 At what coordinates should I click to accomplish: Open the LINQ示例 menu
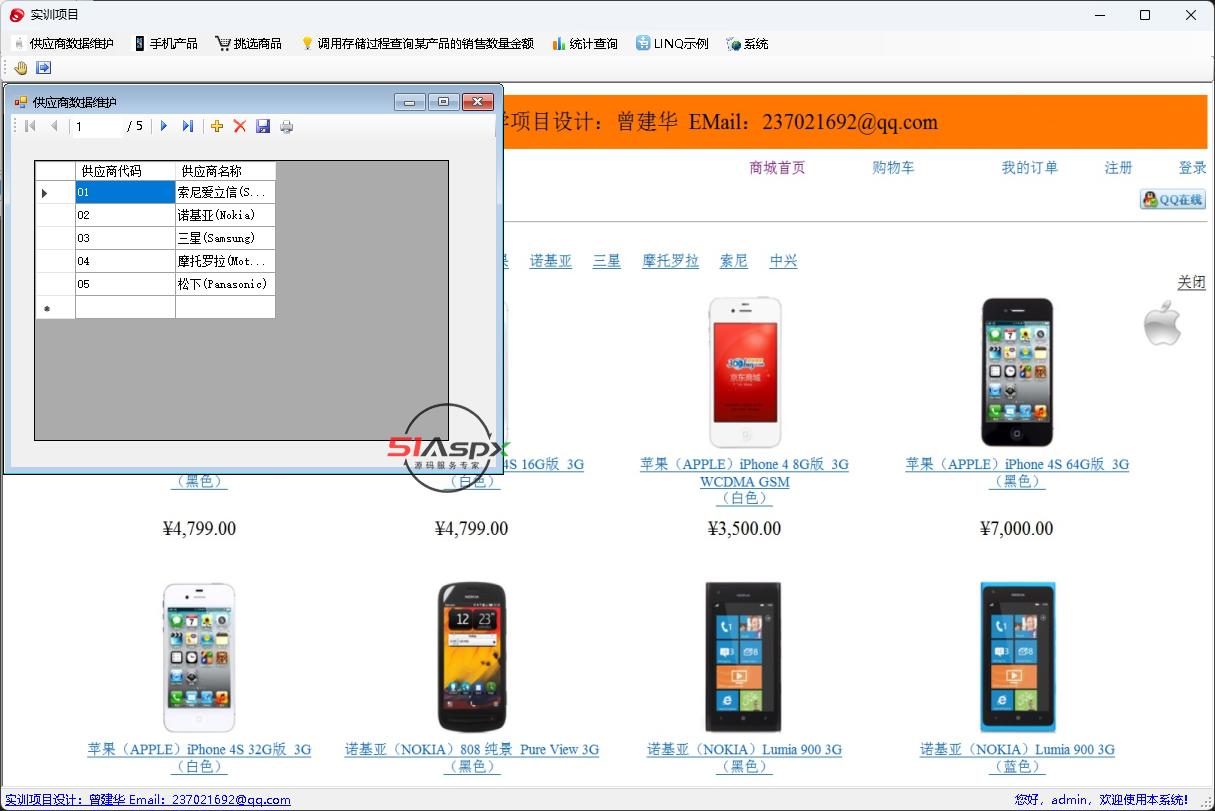click(x=672, y=44)
